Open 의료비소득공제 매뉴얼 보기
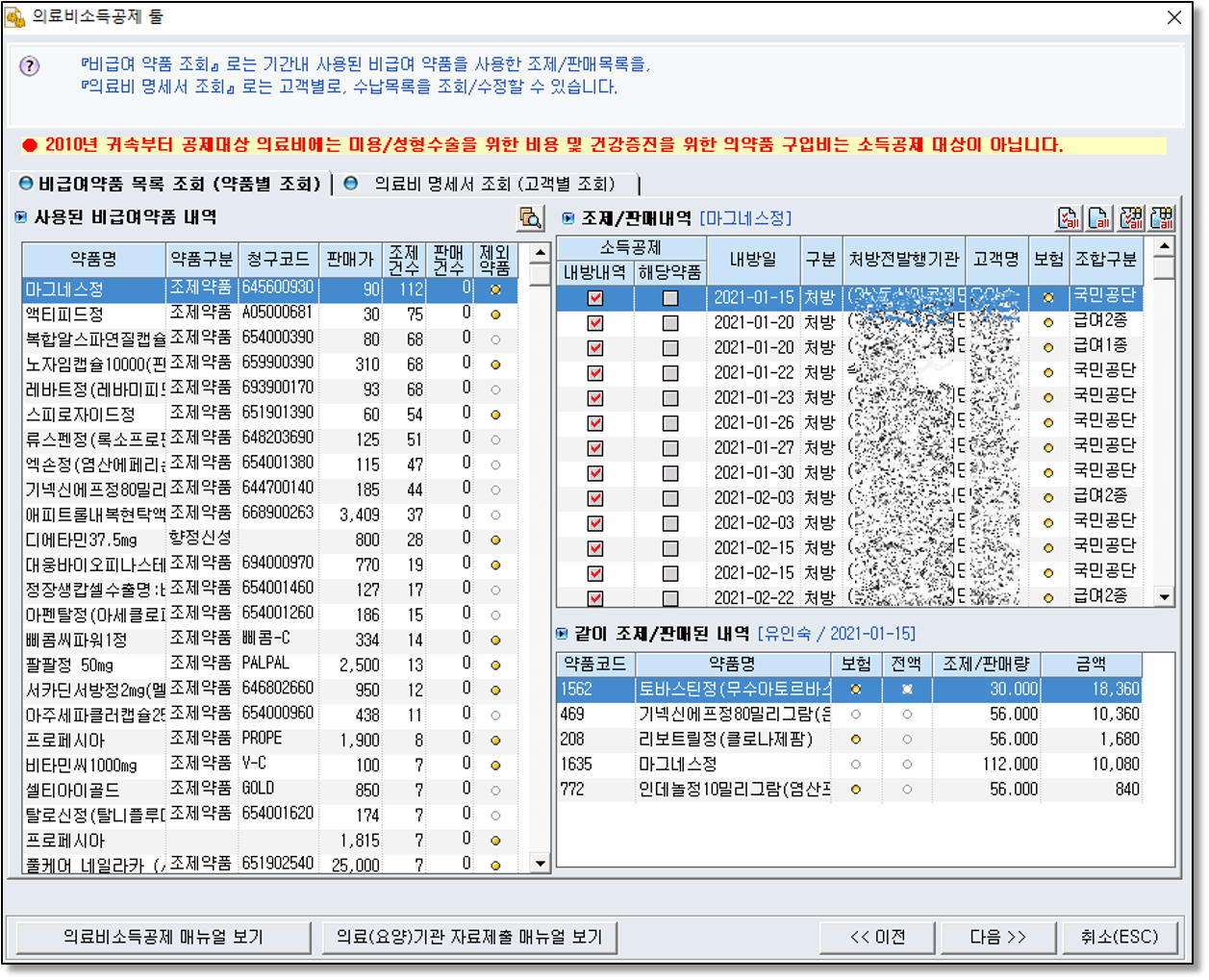The image size is (1209, 980). [x=164, y=937]
